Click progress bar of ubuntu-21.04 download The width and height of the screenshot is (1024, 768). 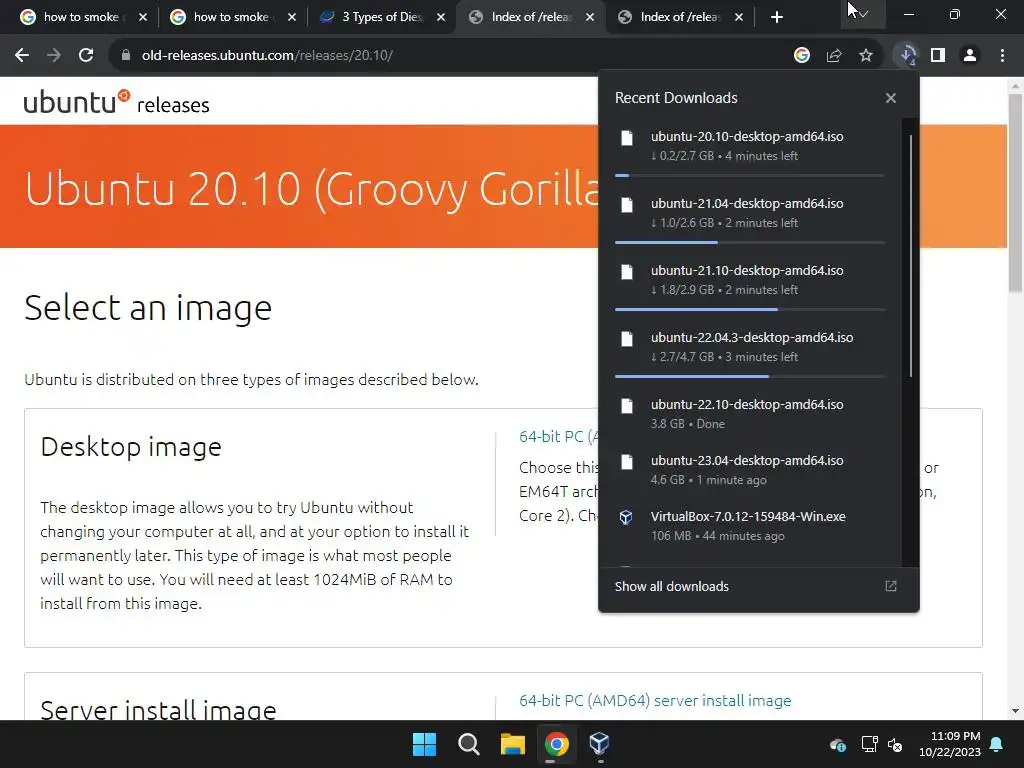pyautogui.click(x=750, y=242)
